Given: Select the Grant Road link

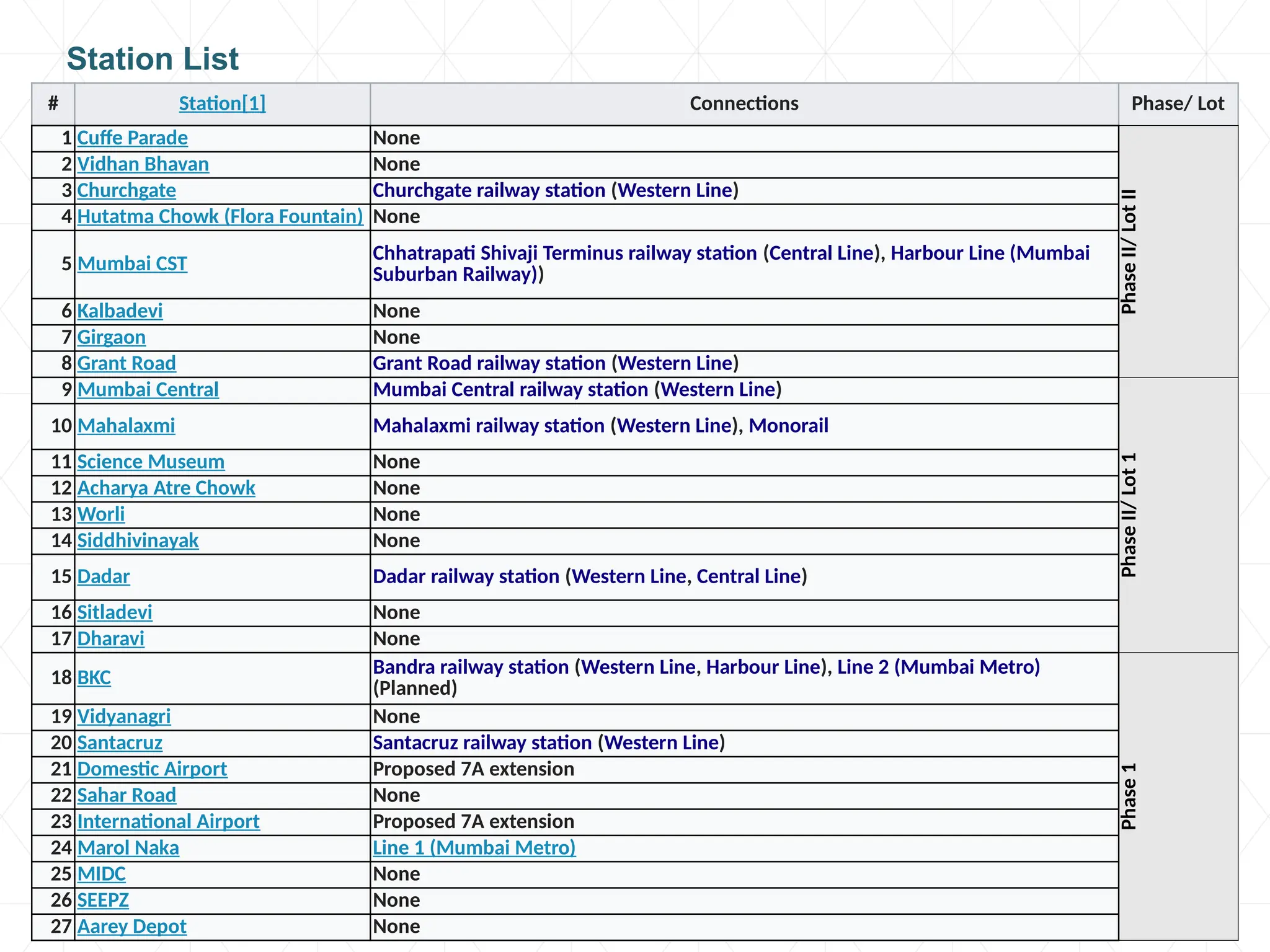Looking at the screenshot, I should pos(127,363).
